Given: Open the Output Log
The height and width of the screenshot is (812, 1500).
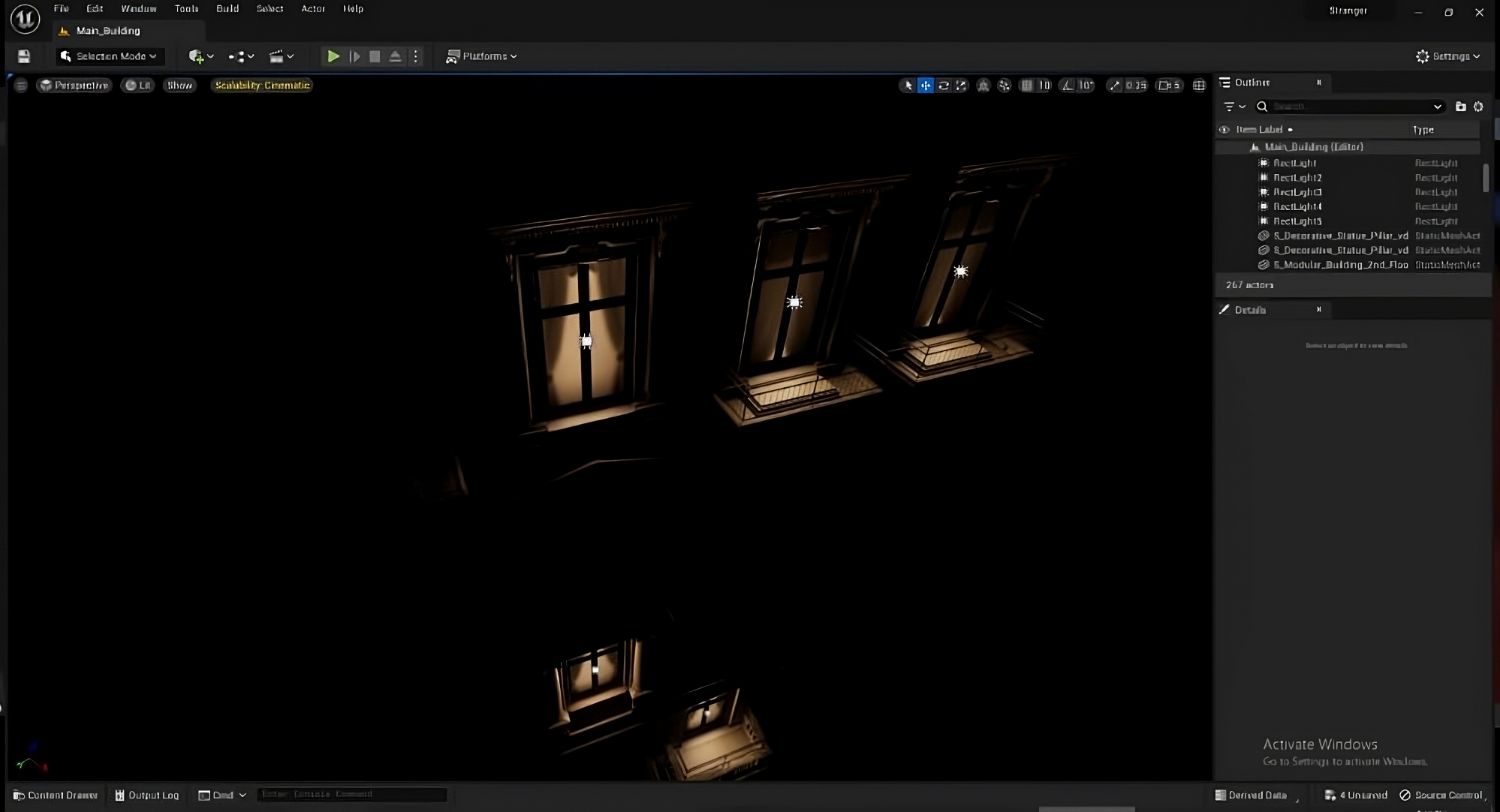Looking at the screenshot, I should [x=147, y=795].
